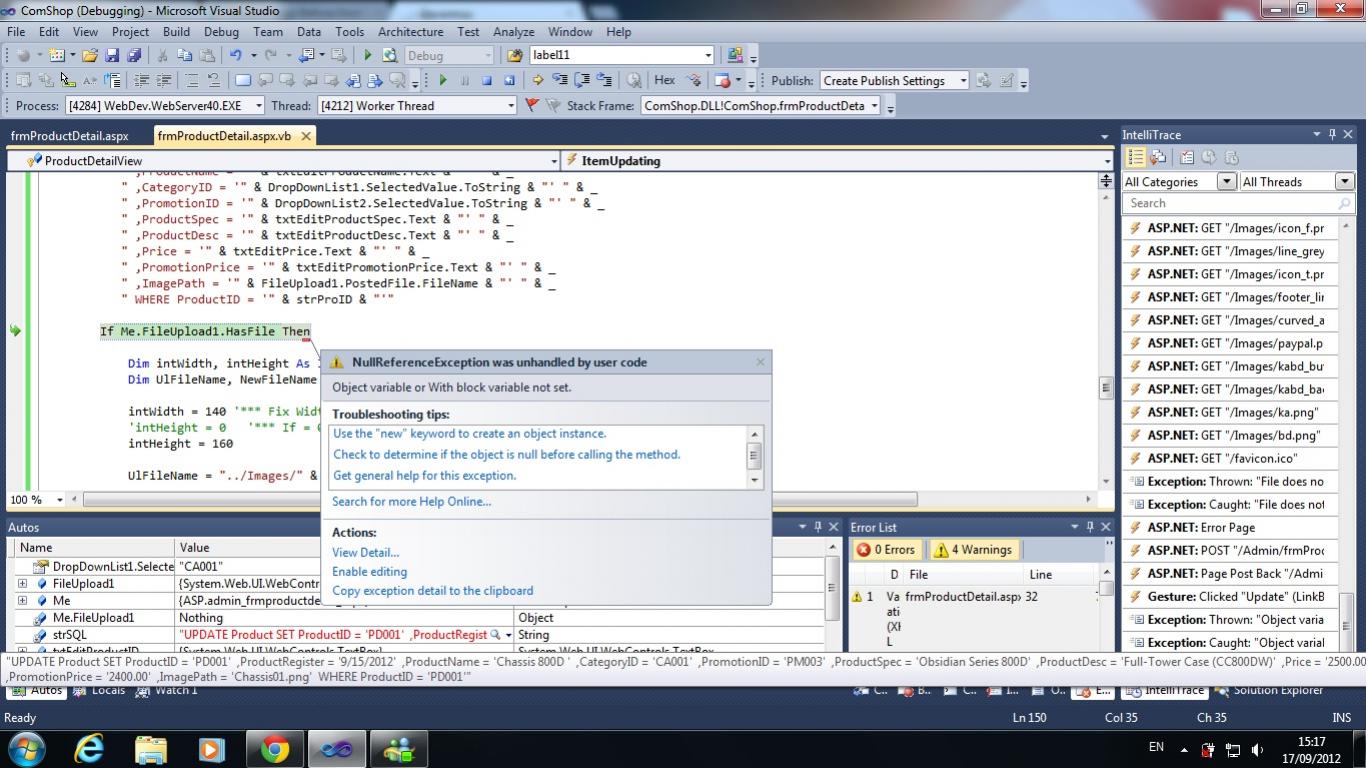Open 100 % editor zoom dropdown

59,500
